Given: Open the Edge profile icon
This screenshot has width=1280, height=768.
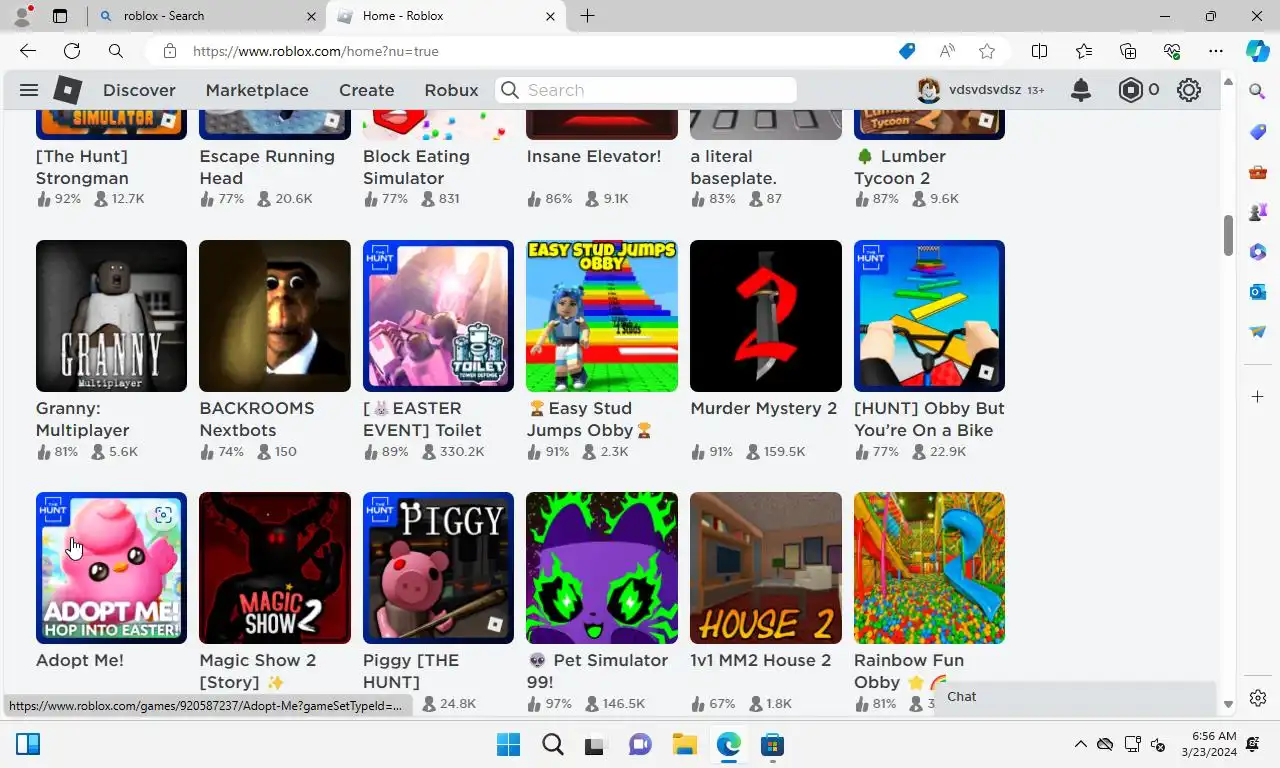Looking at the screenshot, I should [x=22, y=16].
